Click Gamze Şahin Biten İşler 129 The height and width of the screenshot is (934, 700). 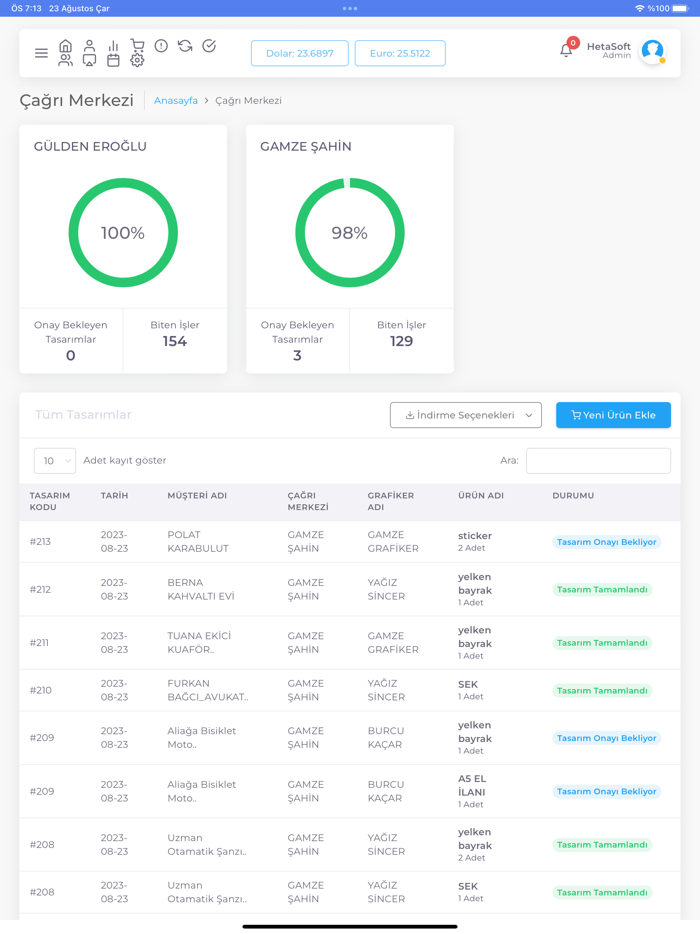401,334
